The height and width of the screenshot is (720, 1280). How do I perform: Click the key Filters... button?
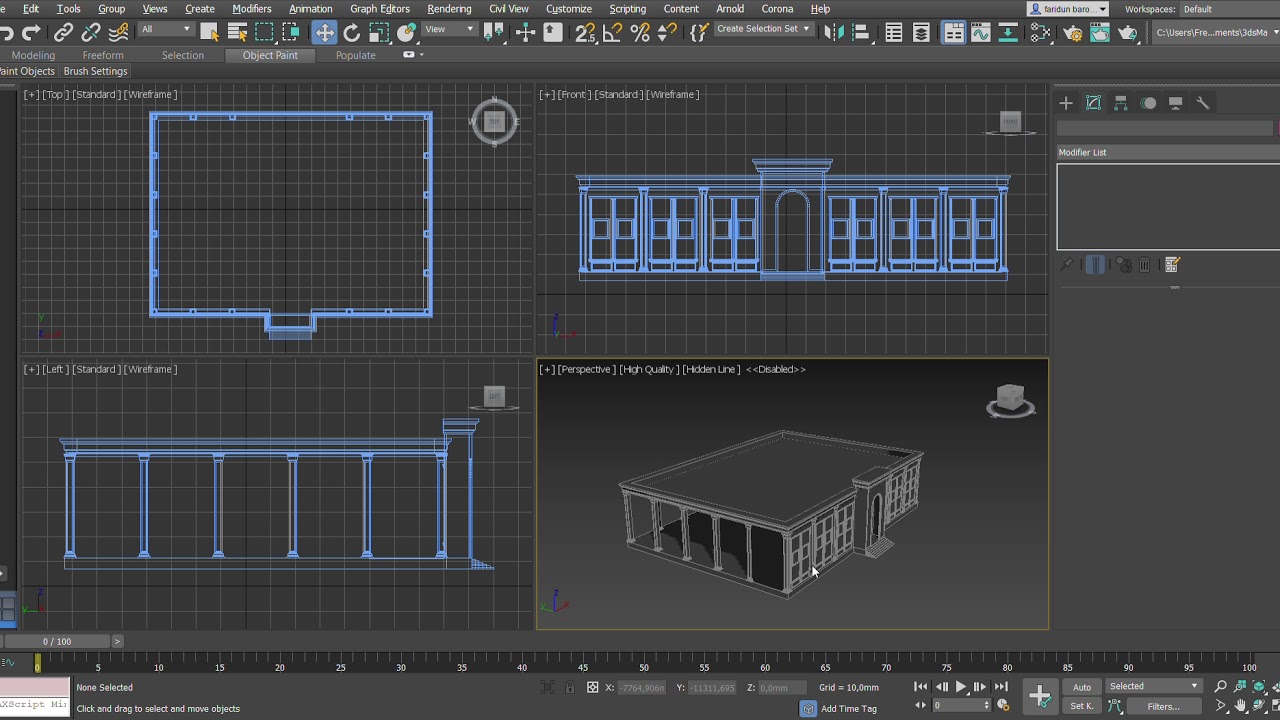coord(1163,706)
